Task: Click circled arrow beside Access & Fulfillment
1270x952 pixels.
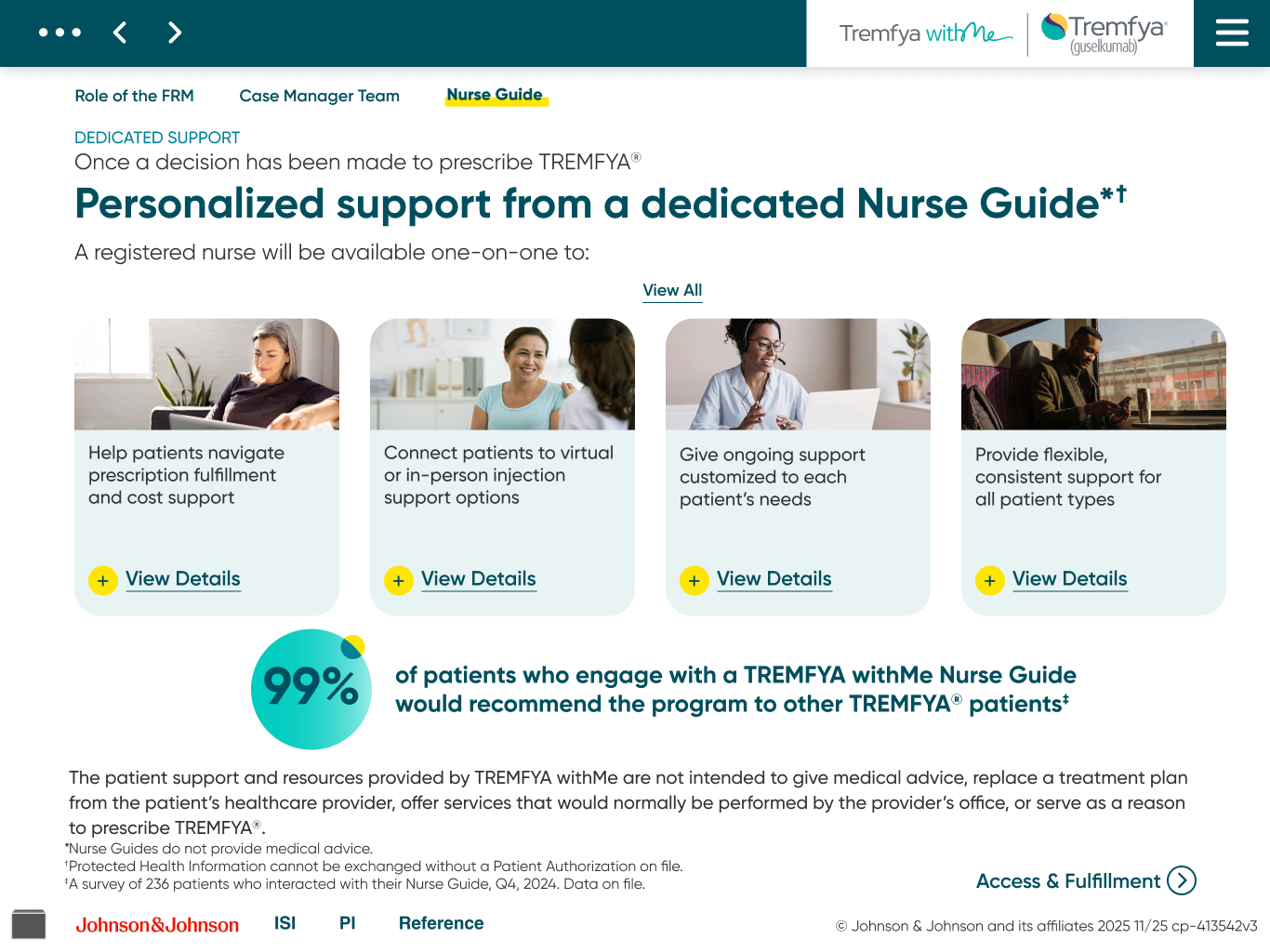Action: point(1182,880)
